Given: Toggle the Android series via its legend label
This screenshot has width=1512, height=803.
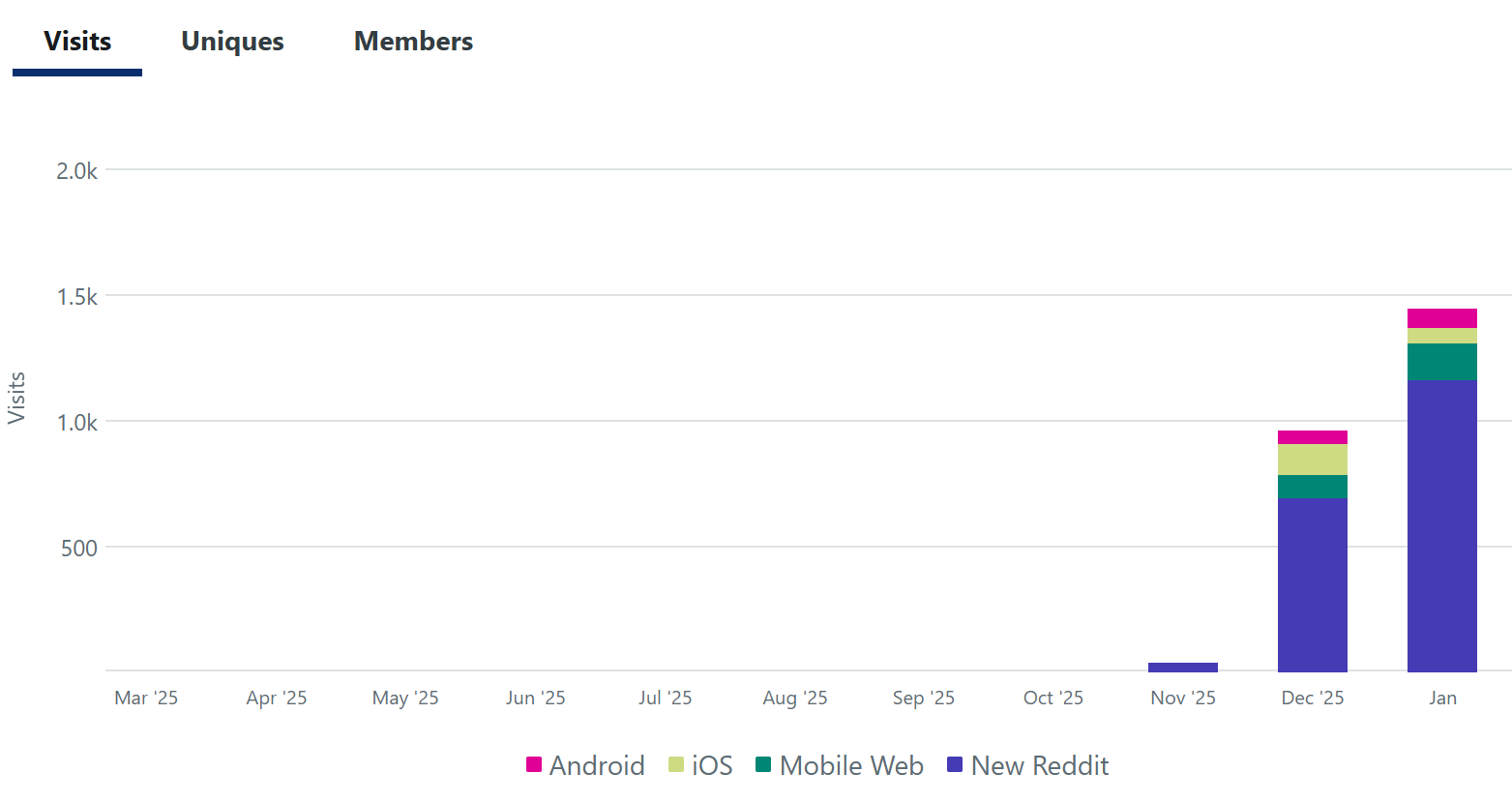Looking at the screenshot, I should [596, 765].
